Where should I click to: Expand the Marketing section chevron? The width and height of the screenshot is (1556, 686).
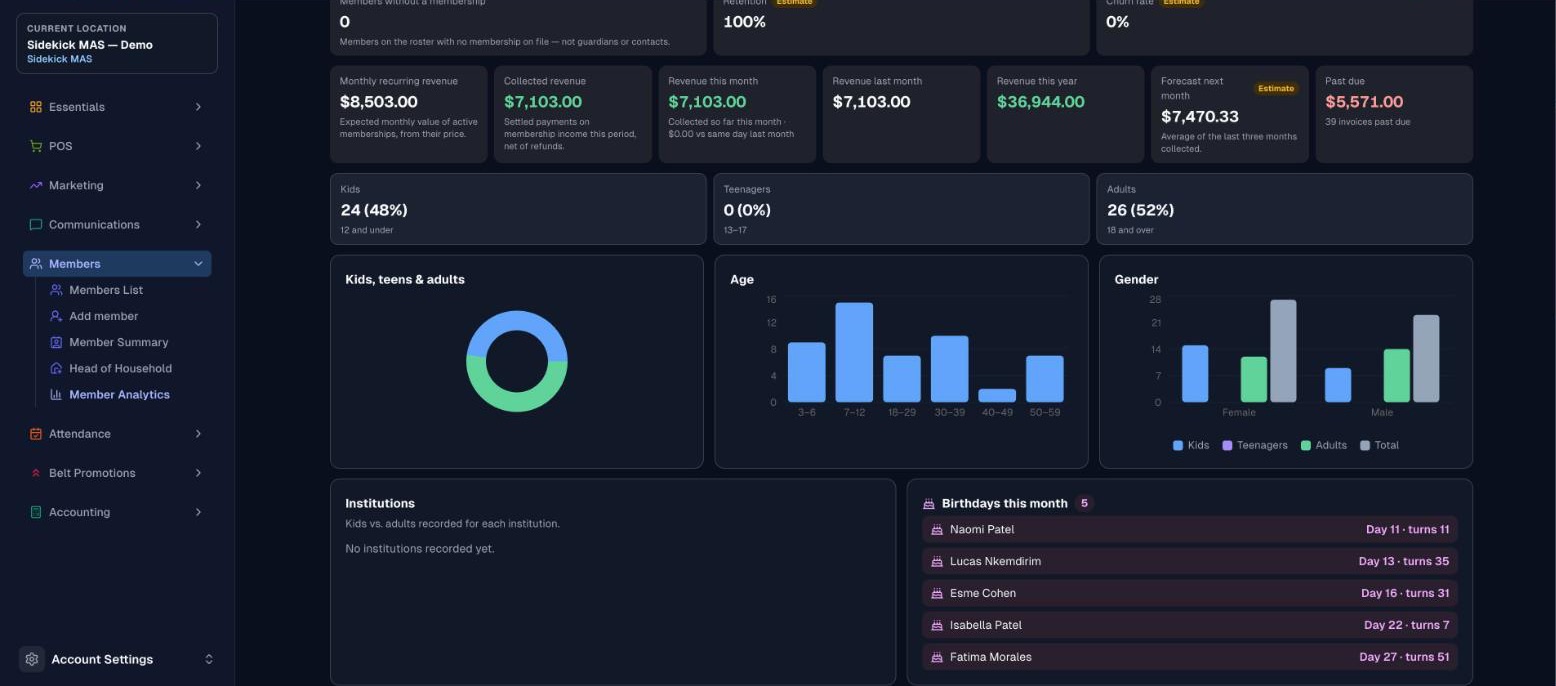tap(198, 185)
